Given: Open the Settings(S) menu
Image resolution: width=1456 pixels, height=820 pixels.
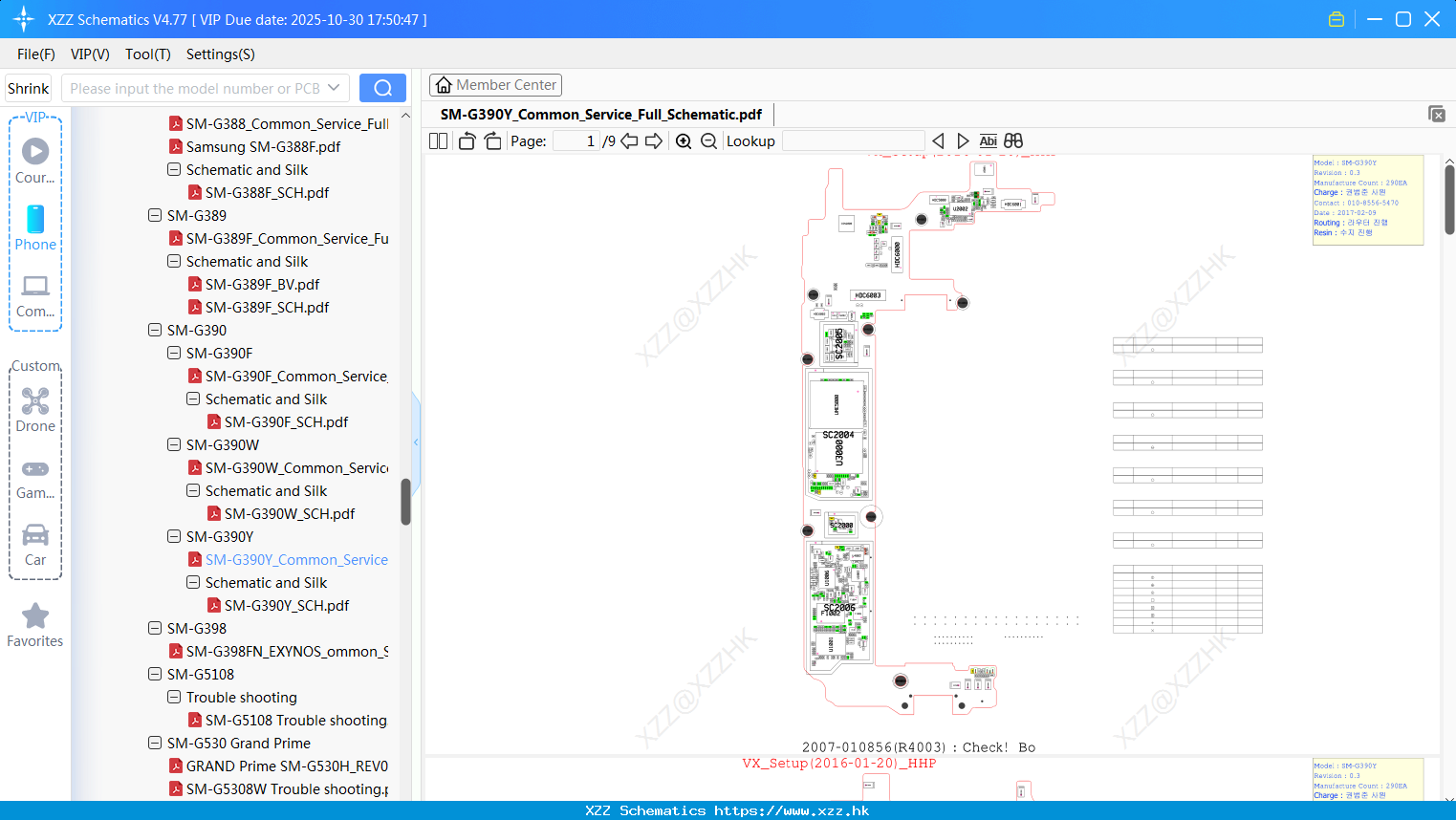Looking at the screenshot, I should click(x=221, y=54).
